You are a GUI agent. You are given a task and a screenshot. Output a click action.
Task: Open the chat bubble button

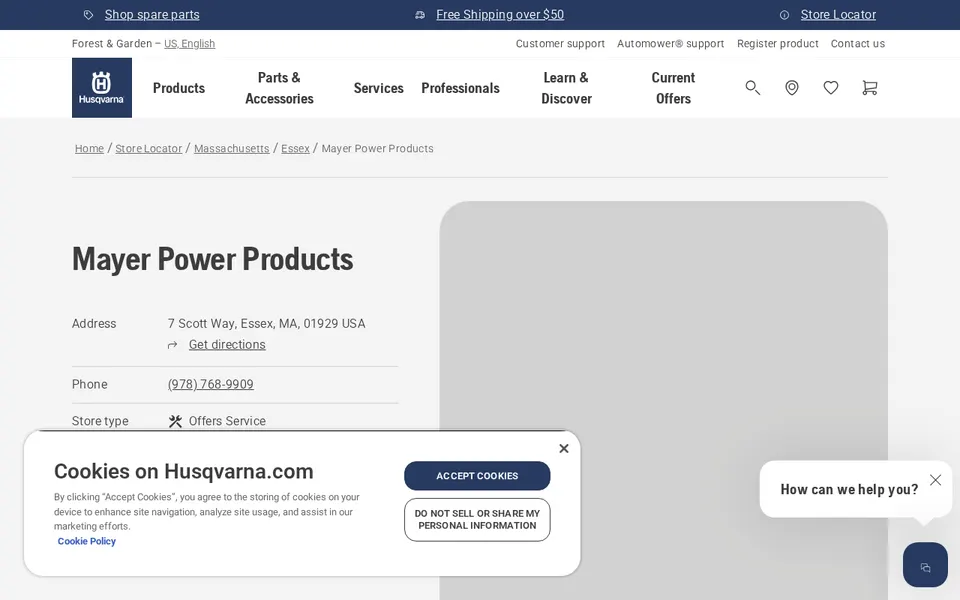tap(925, 564)
